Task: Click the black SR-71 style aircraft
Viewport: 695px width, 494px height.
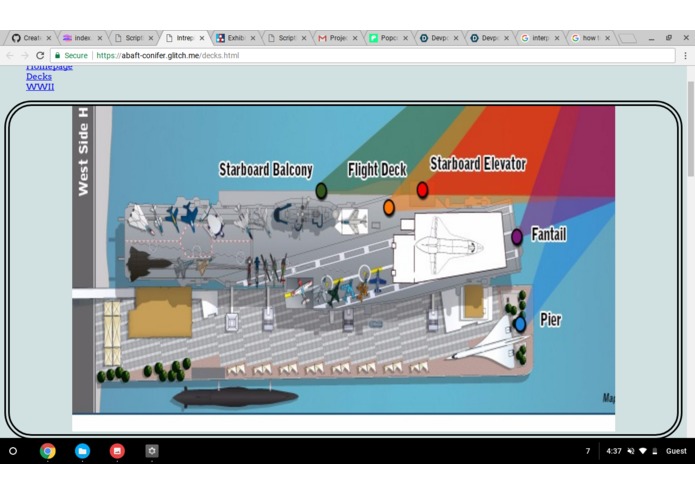Action: [148, 264]
